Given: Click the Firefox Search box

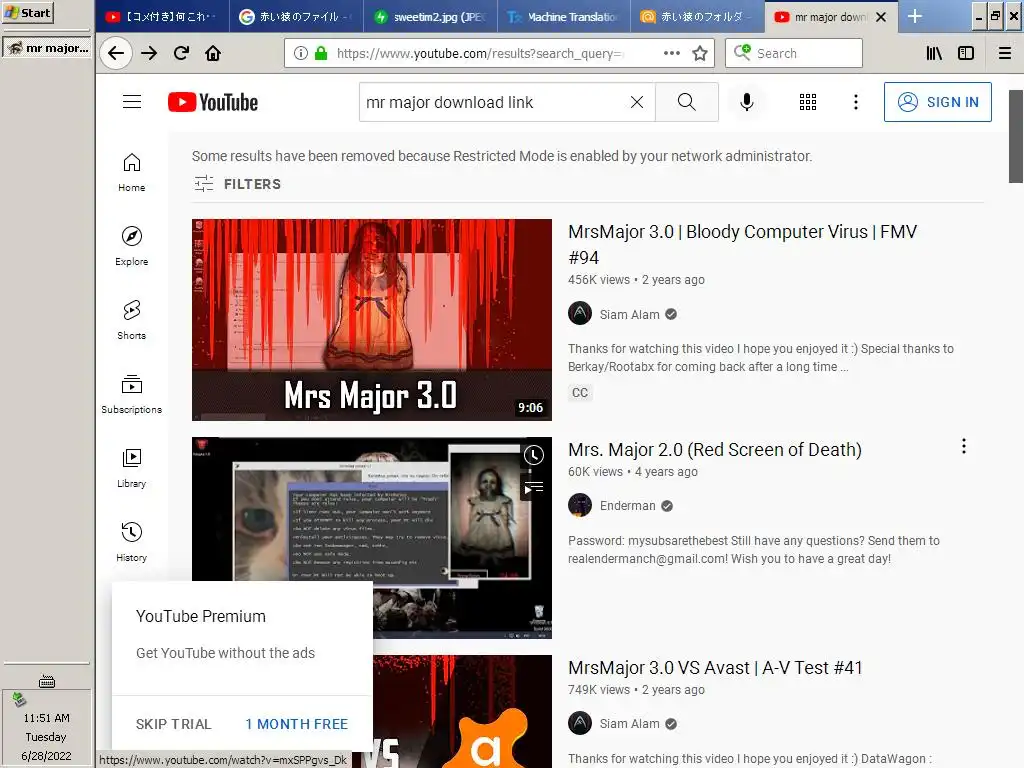Looking at the screenshot, I should tap(793, 54).
